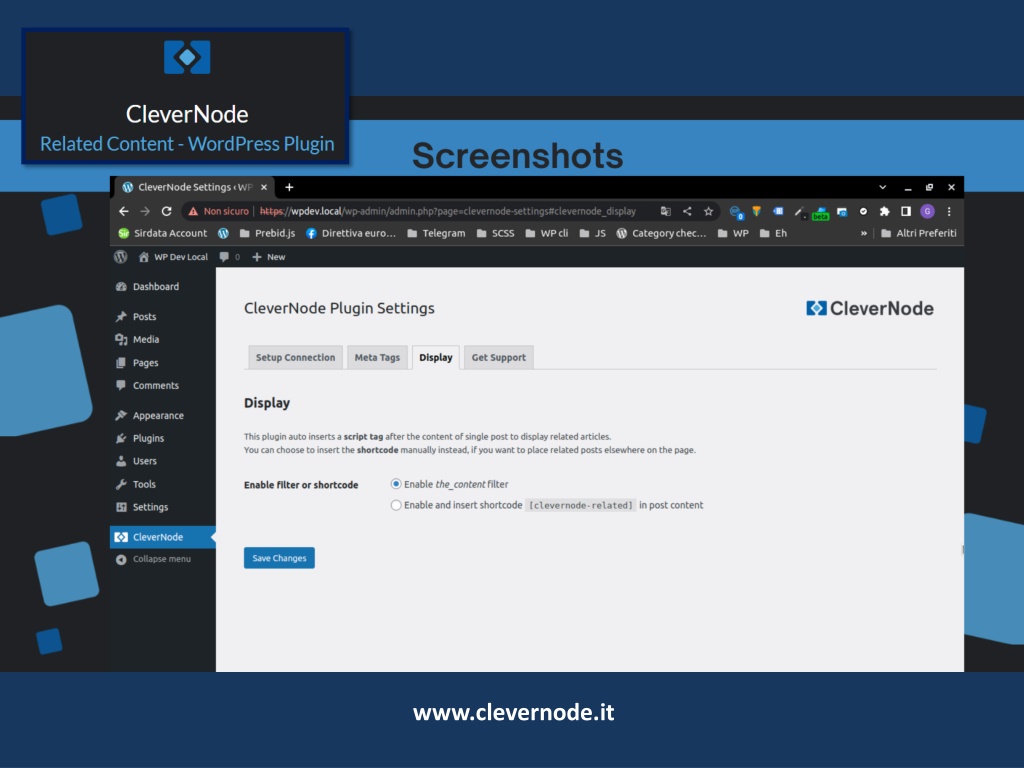
Task: Open the JS bookmark folder
Action: pyautogui.click(x=592, y=233)
